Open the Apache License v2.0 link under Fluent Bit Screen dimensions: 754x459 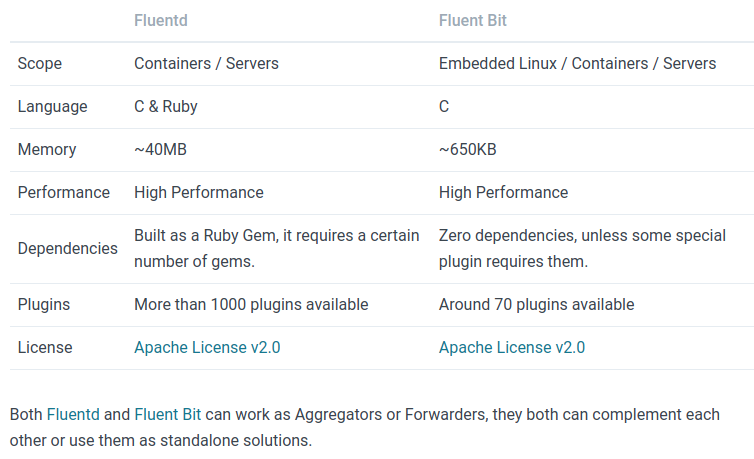[512, 348]
